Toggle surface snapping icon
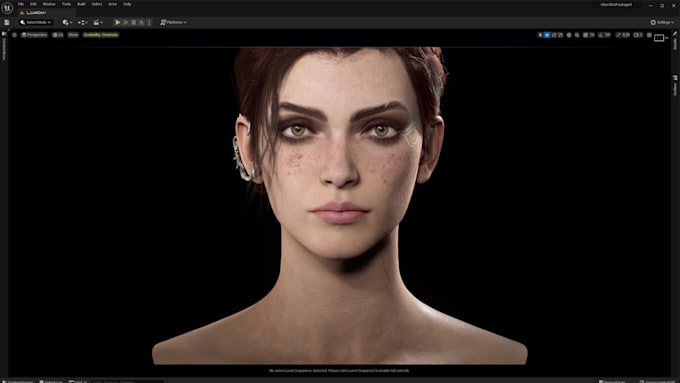680x383 pixels. 577,35
